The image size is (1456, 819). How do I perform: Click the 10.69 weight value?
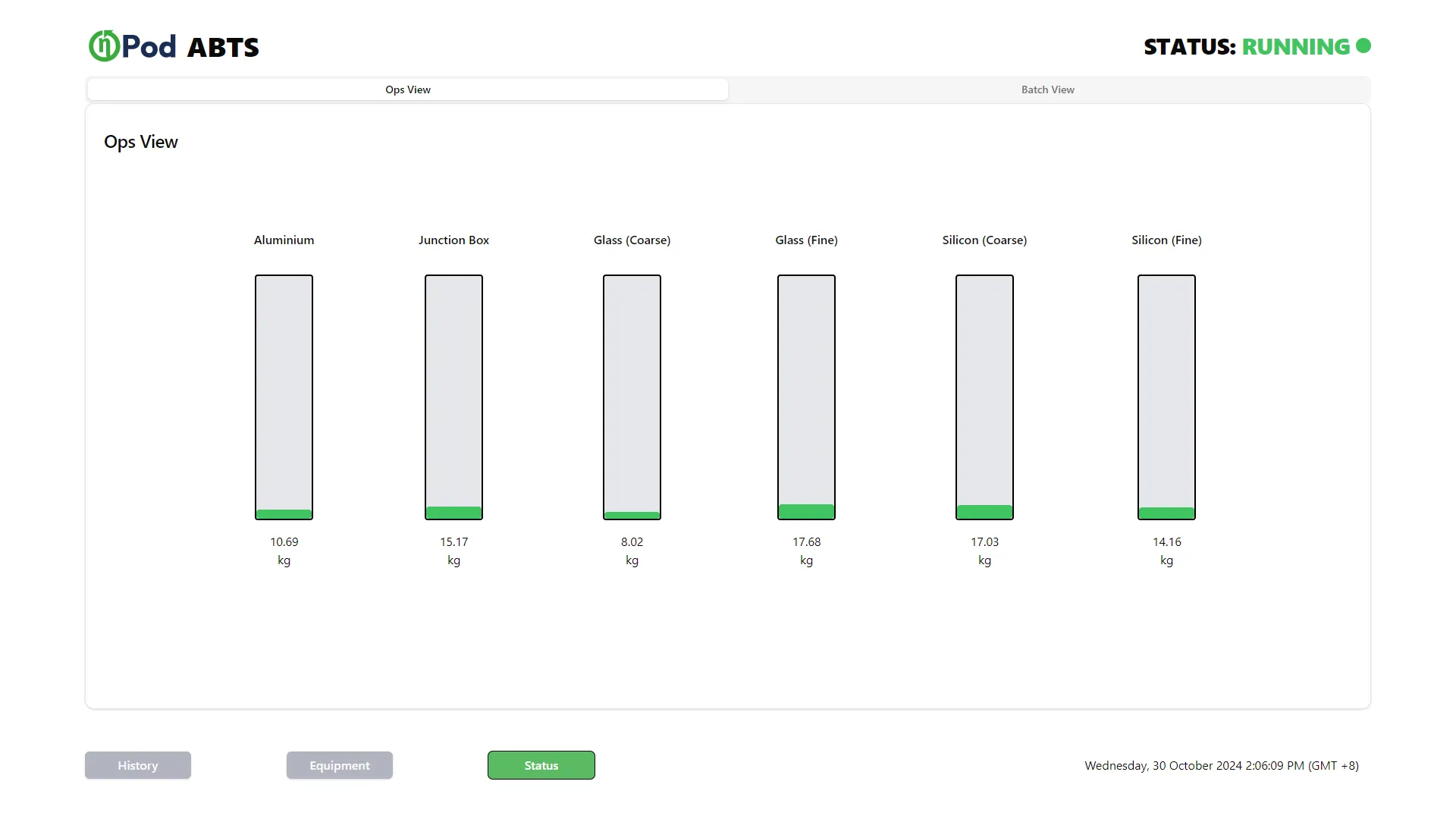[284, 541]
